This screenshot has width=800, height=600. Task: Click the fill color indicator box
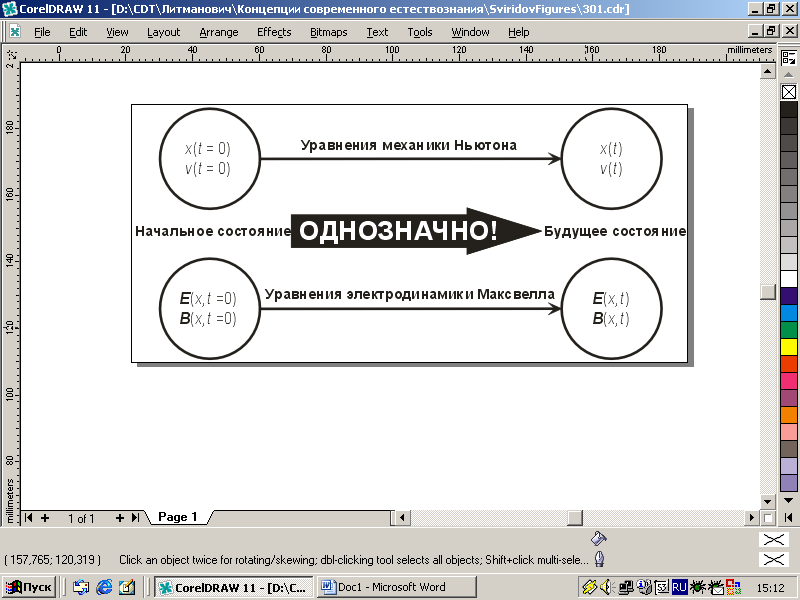(x=773, y=539)
